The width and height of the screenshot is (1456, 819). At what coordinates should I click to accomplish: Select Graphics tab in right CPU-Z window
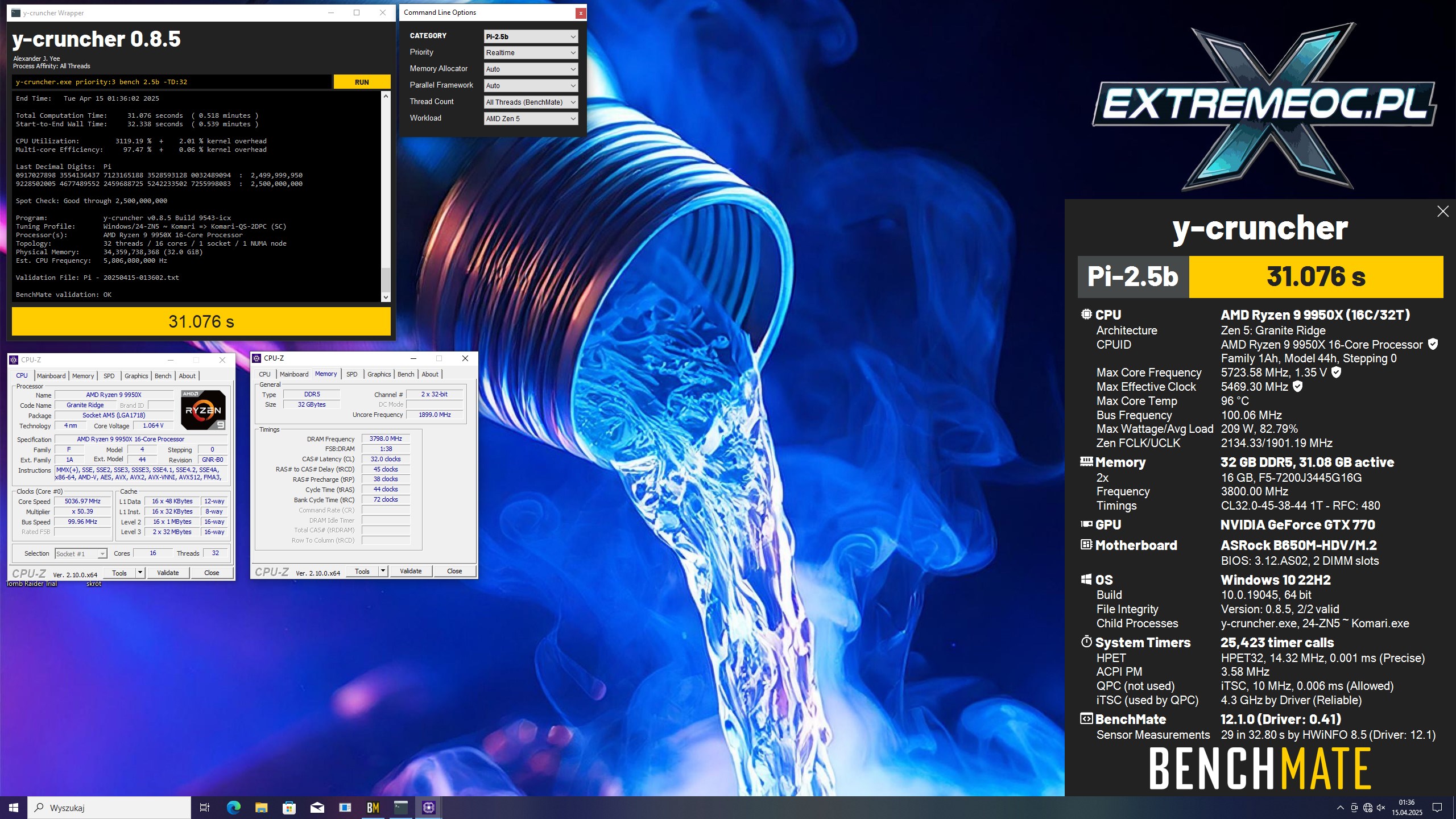point(379,374)
